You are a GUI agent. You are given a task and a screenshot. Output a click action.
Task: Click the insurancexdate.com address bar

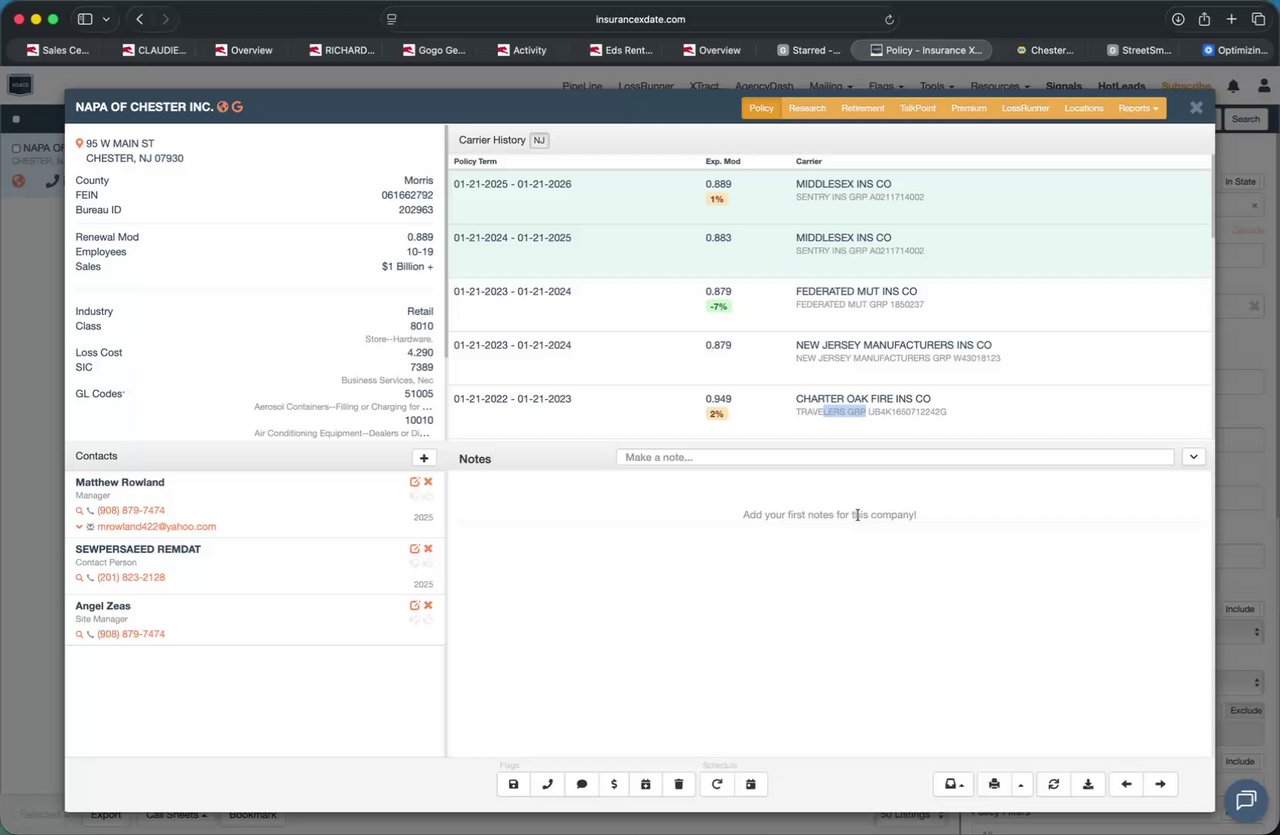pyautogui.click(x=640, y=19)
